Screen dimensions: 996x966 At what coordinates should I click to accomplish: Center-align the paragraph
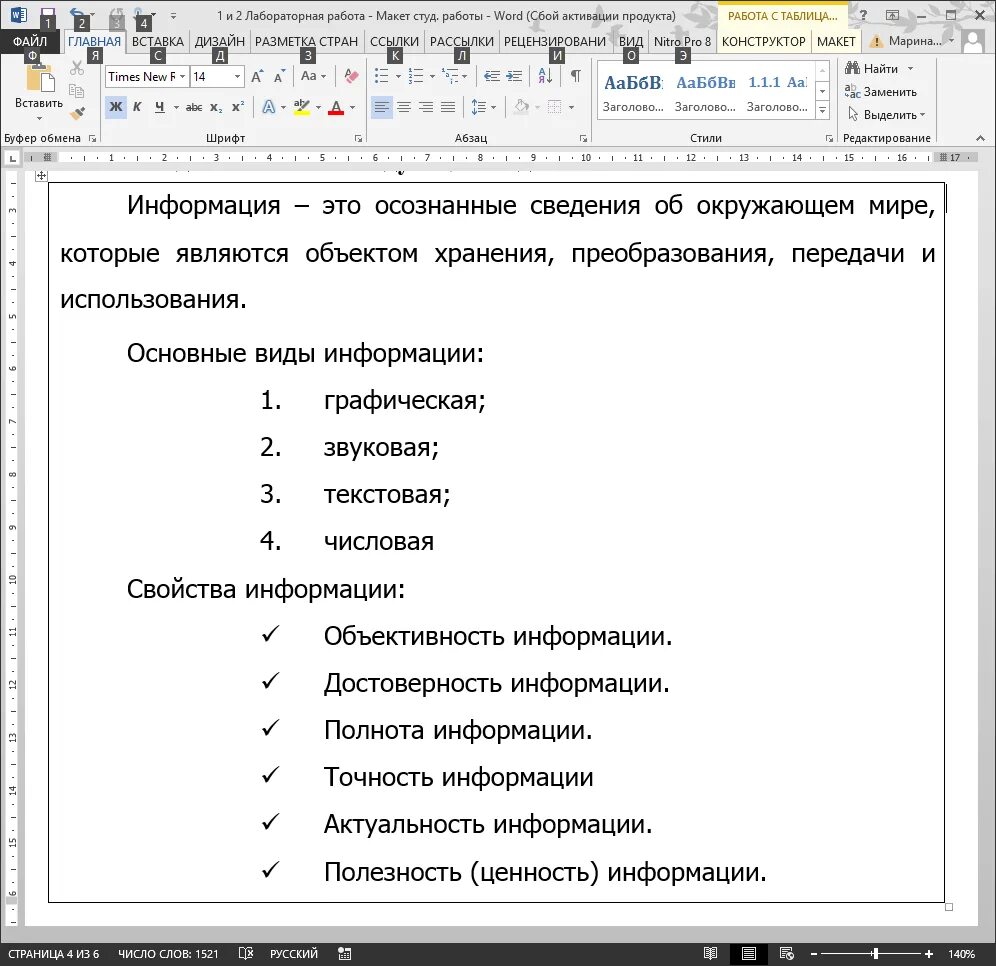click(x=403, y=107)
